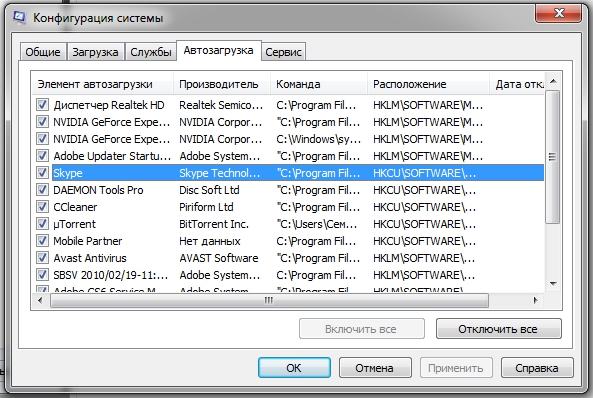Image resolution: width=593 pixels, height=398 pixels.
Task: Click the AVAST Software cell
Action: (x=219, y=258)
